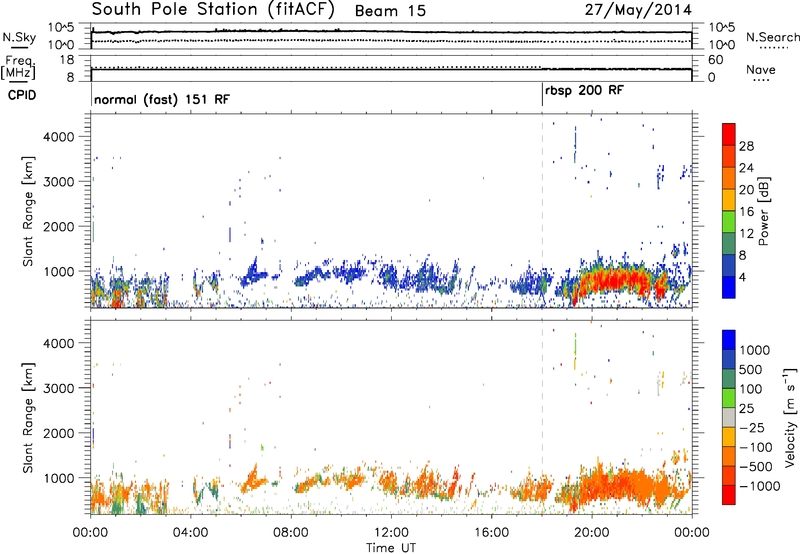Viewport: 800px width, 554px height.
Task: Pick the blue 1000 velocity color
Action: 729,340
